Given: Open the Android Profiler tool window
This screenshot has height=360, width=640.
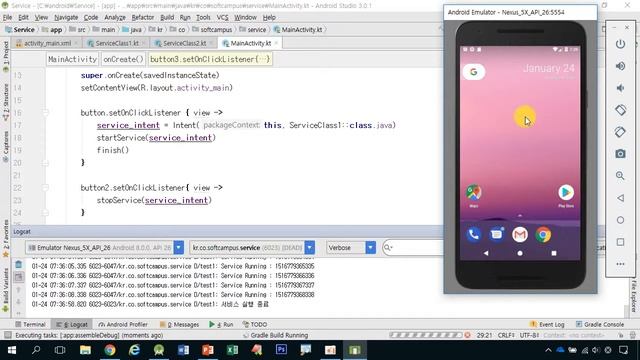Looking at the screenshot, I should [123, 324].
